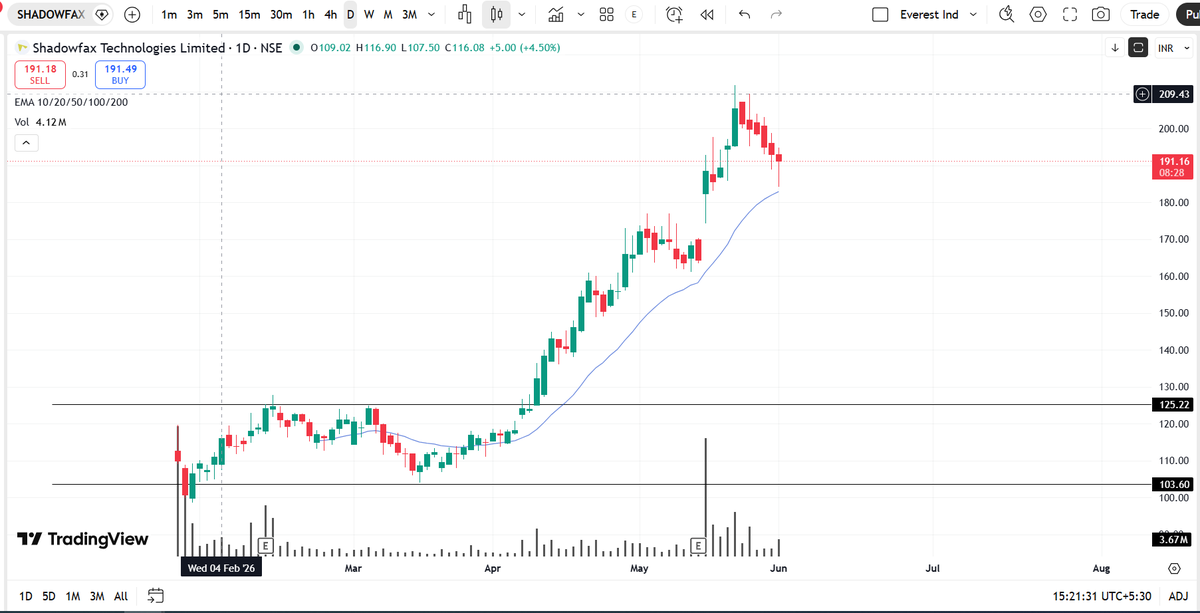The image size is (1200, 613).
Task: Open the INR currency dropdown
Action: 1172,48
